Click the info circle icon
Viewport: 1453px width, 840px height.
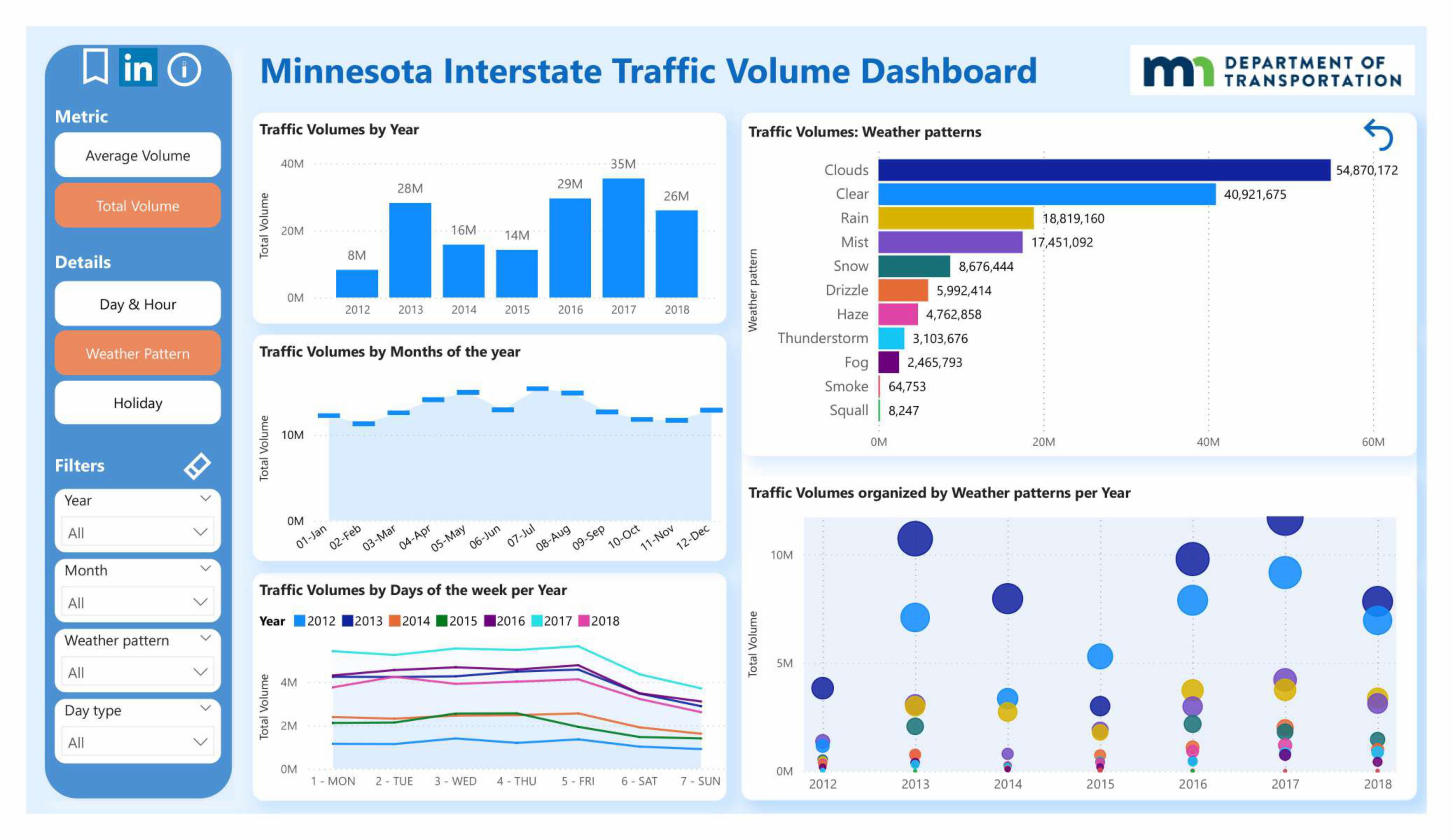[x=184, y=70]
